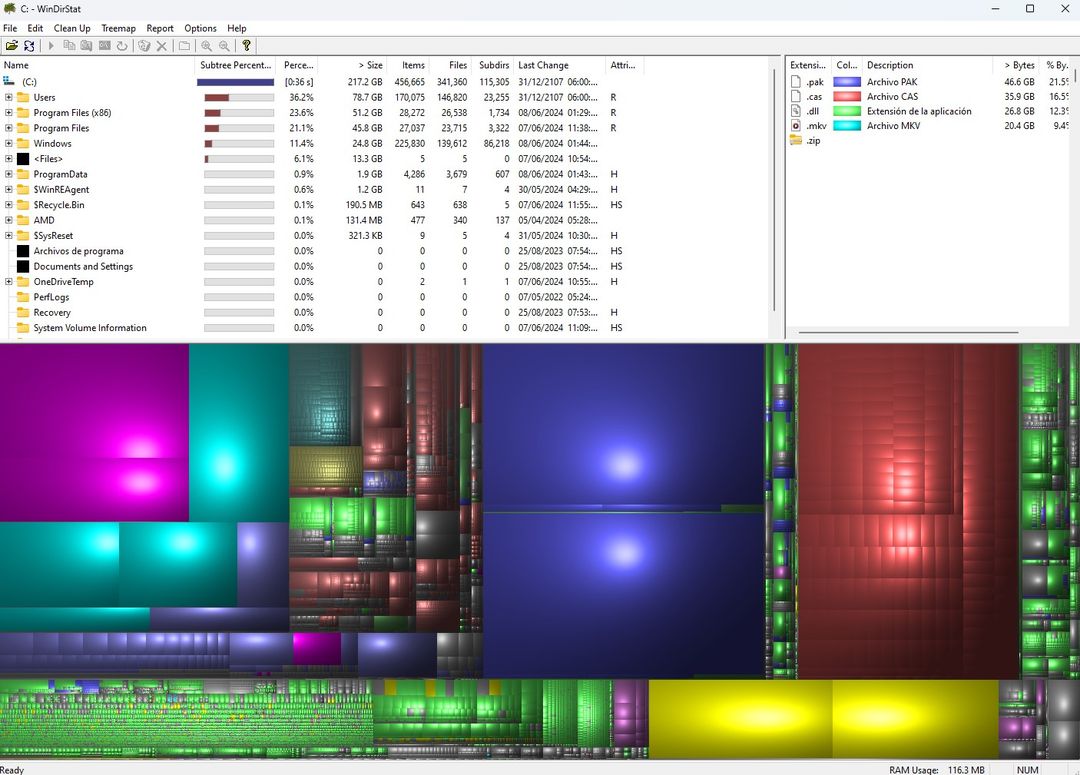Open the Clean Up menu
This screenshot has height=775, width=1080.
pyautogui.click(x=71, y=28)
